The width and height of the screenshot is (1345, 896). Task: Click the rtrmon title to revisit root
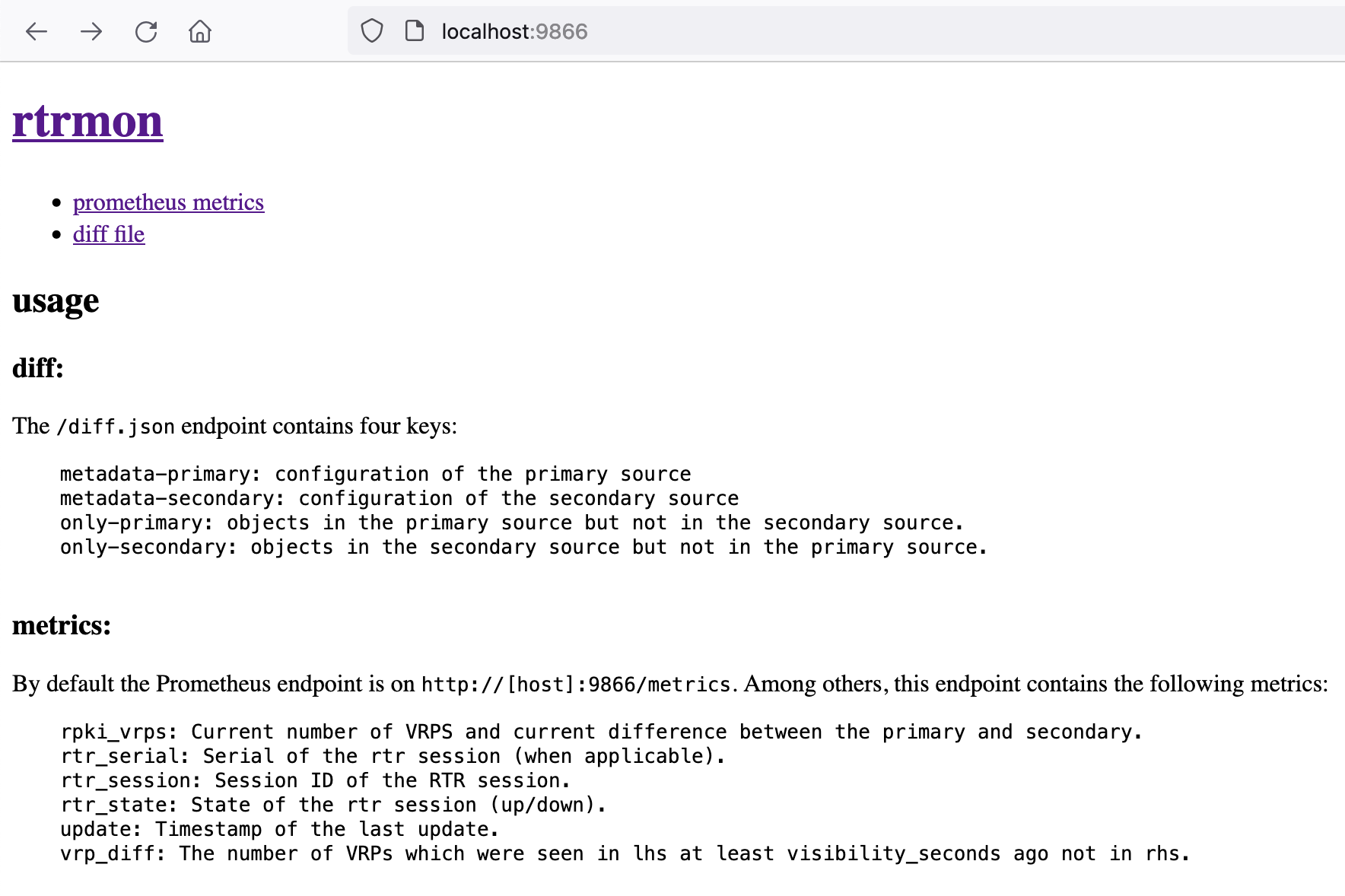(87, 121)
